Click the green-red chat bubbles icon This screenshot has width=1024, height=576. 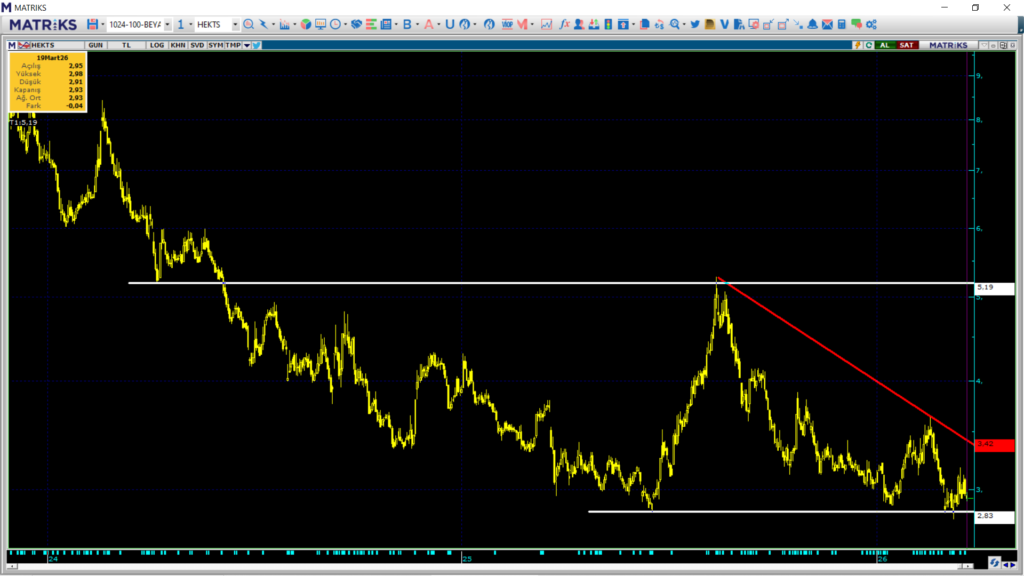(856, 24)
